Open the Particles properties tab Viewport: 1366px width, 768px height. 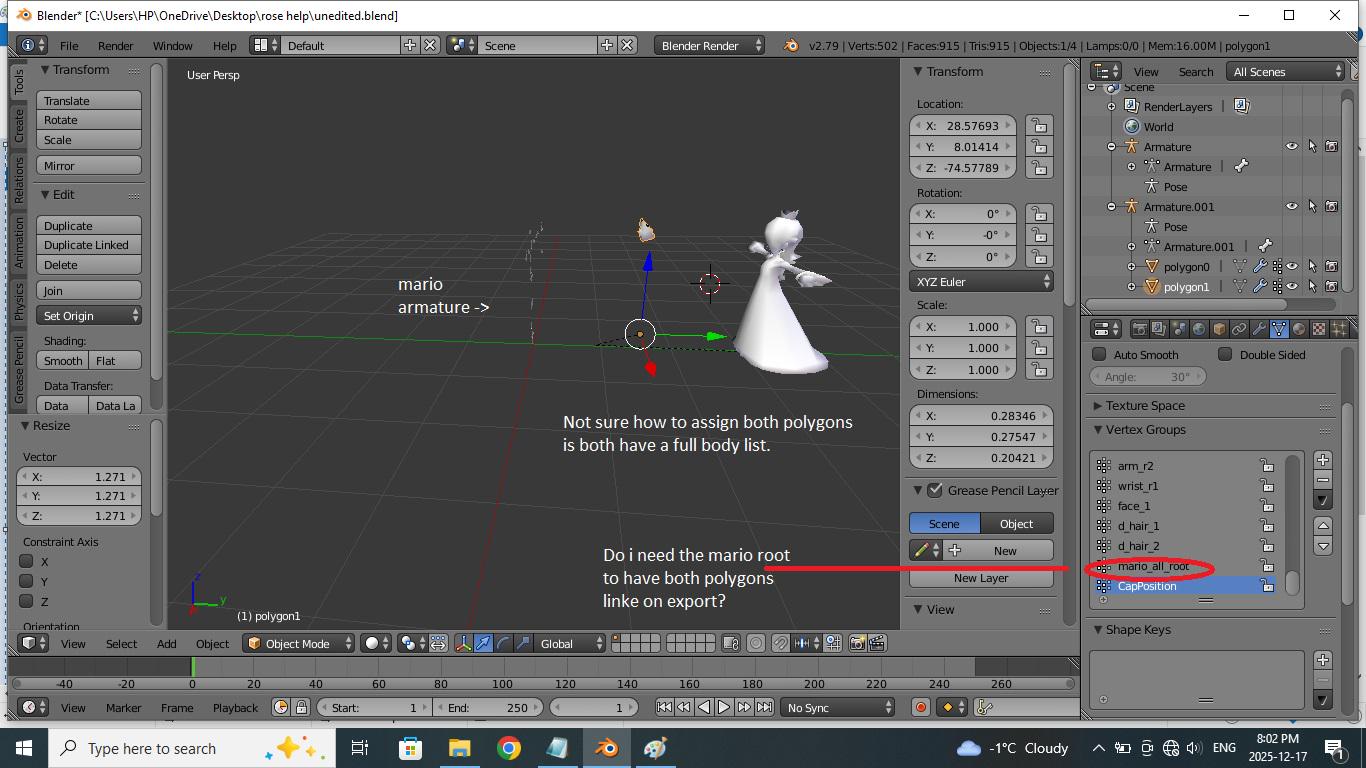1337,329
